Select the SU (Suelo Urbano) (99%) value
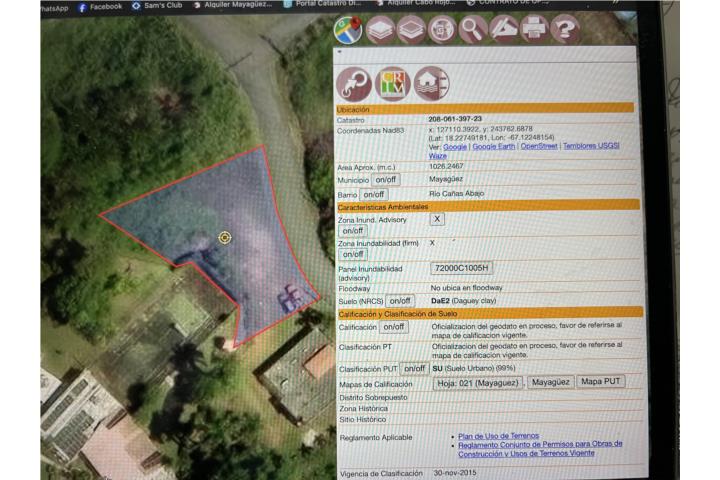This screenshot has width=720, height=480. [474, 368]
